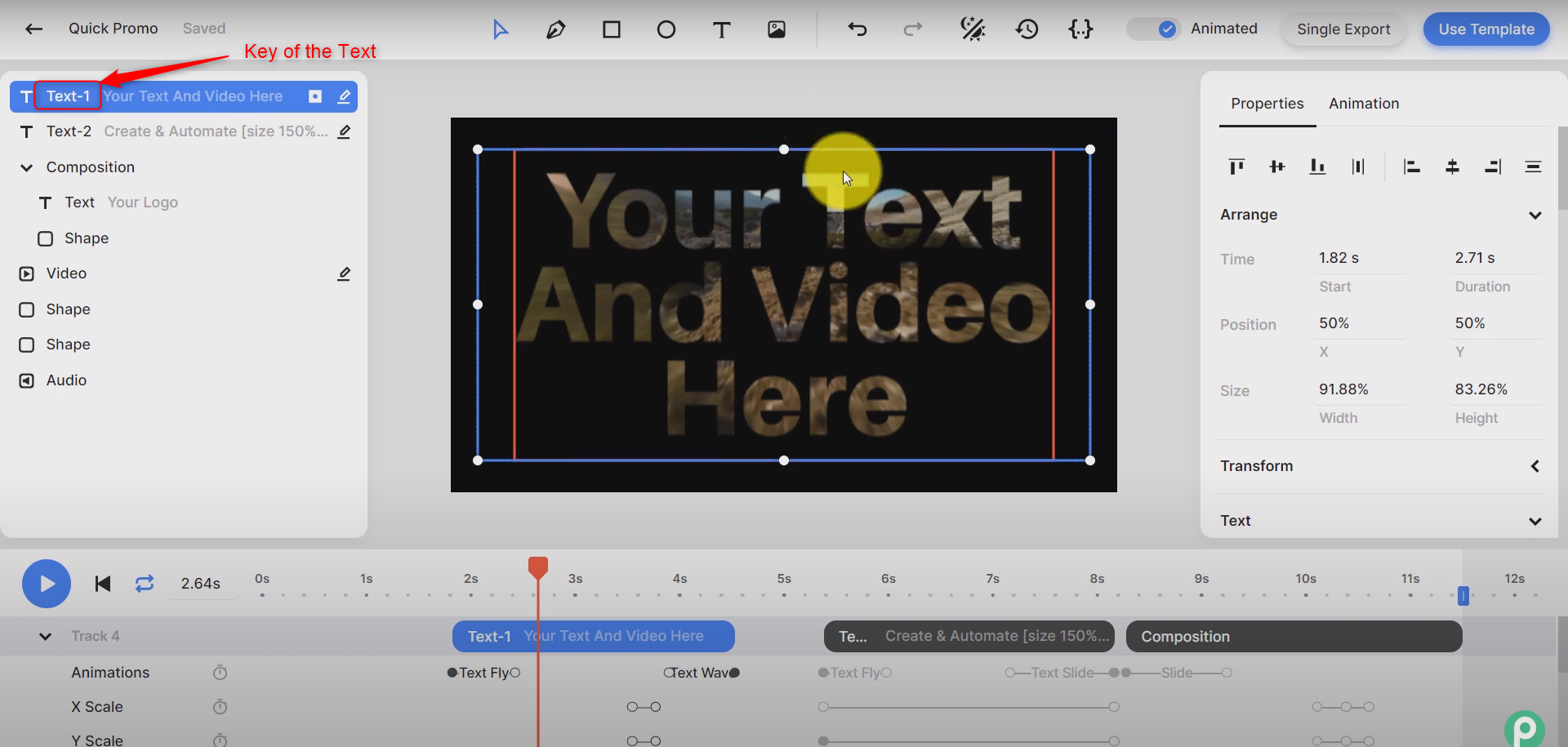Switch to the Animation tab
Viewport: 1568px width, 747px height.
point(1364,104)
